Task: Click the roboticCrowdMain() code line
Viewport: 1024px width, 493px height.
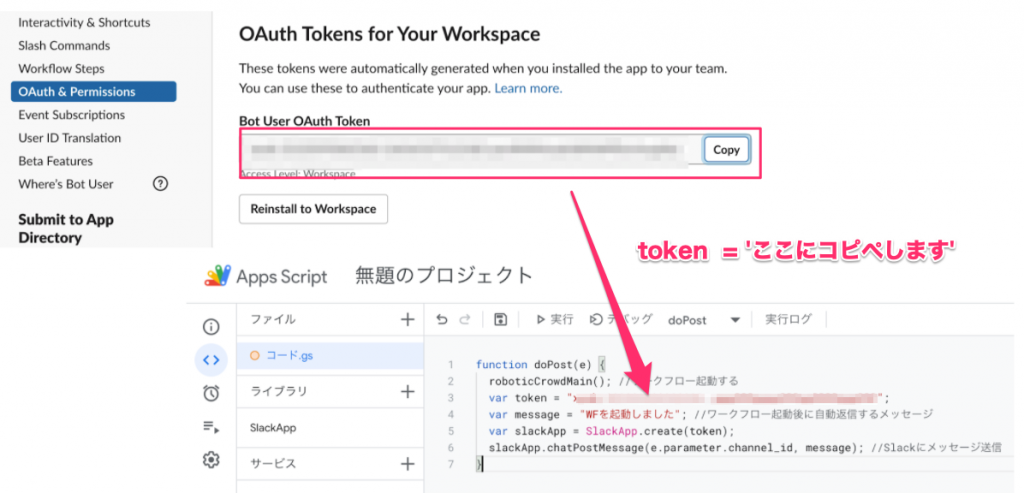Action: (613, 381)
